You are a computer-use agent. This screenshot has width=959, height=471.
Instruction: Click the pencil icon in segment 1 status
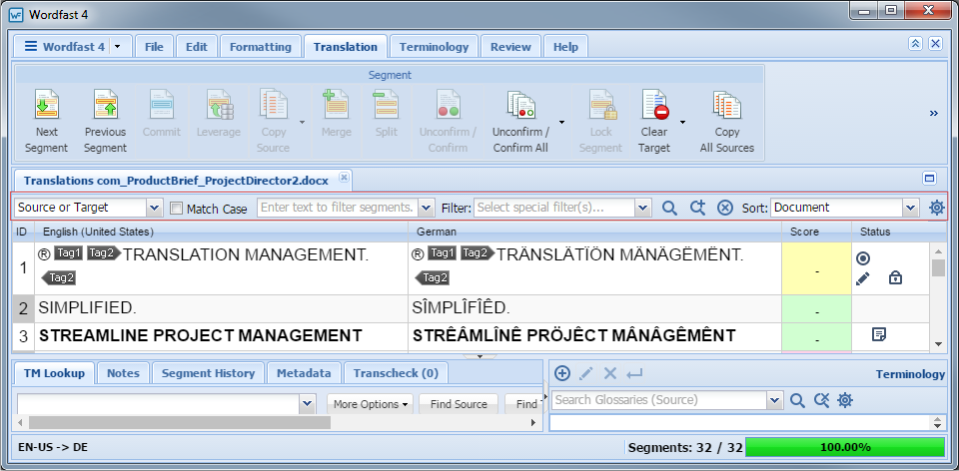coord(862,279)
